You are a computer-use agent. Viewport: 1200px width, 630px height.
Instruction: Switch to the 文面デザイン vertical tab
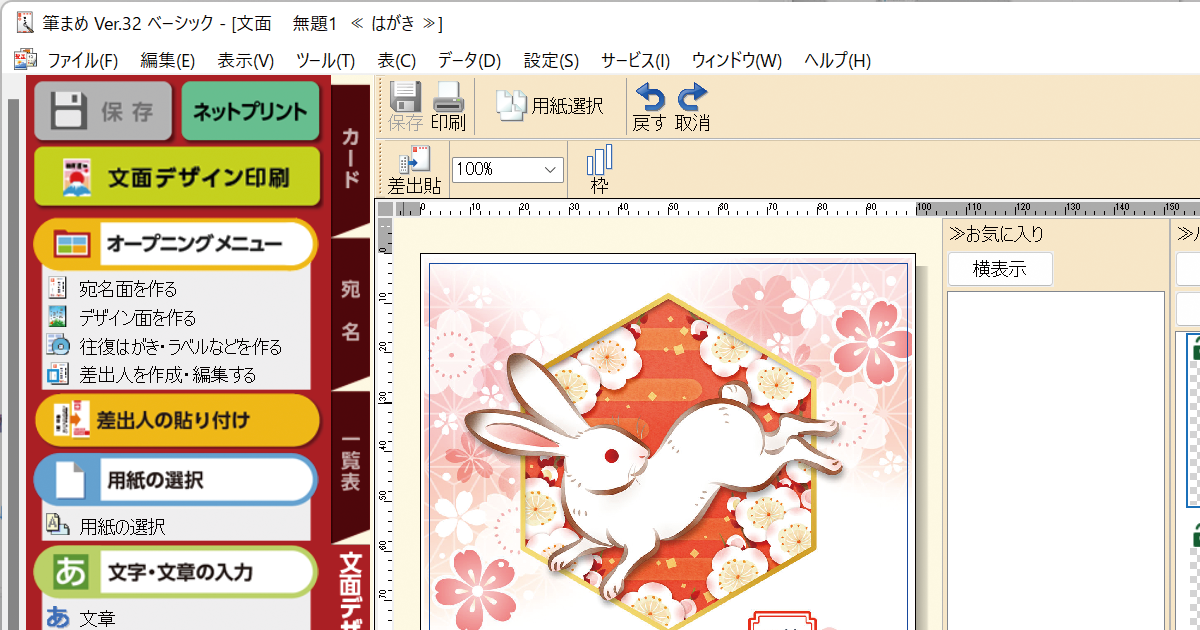click(350, 590)
